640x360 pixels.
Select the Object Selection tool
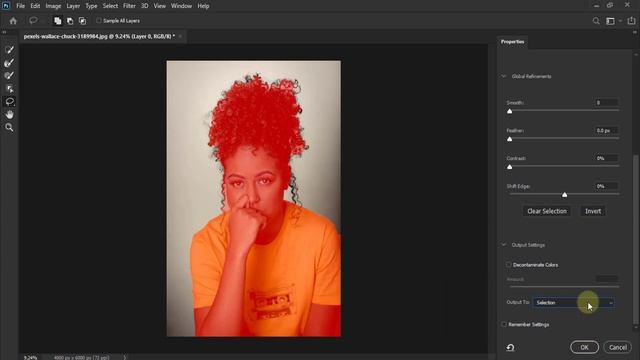tap(9, 89)
